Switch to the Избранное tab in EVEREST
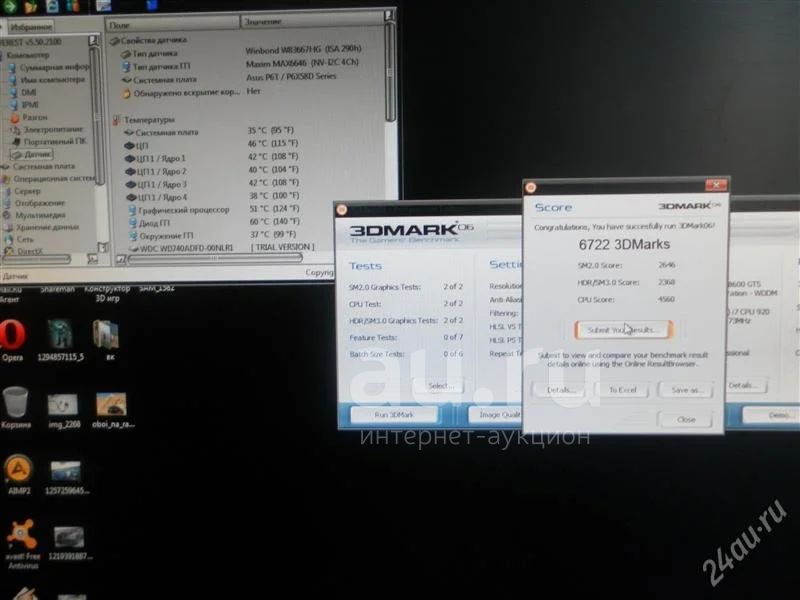800x600 pixels. (x=31, y=27)
